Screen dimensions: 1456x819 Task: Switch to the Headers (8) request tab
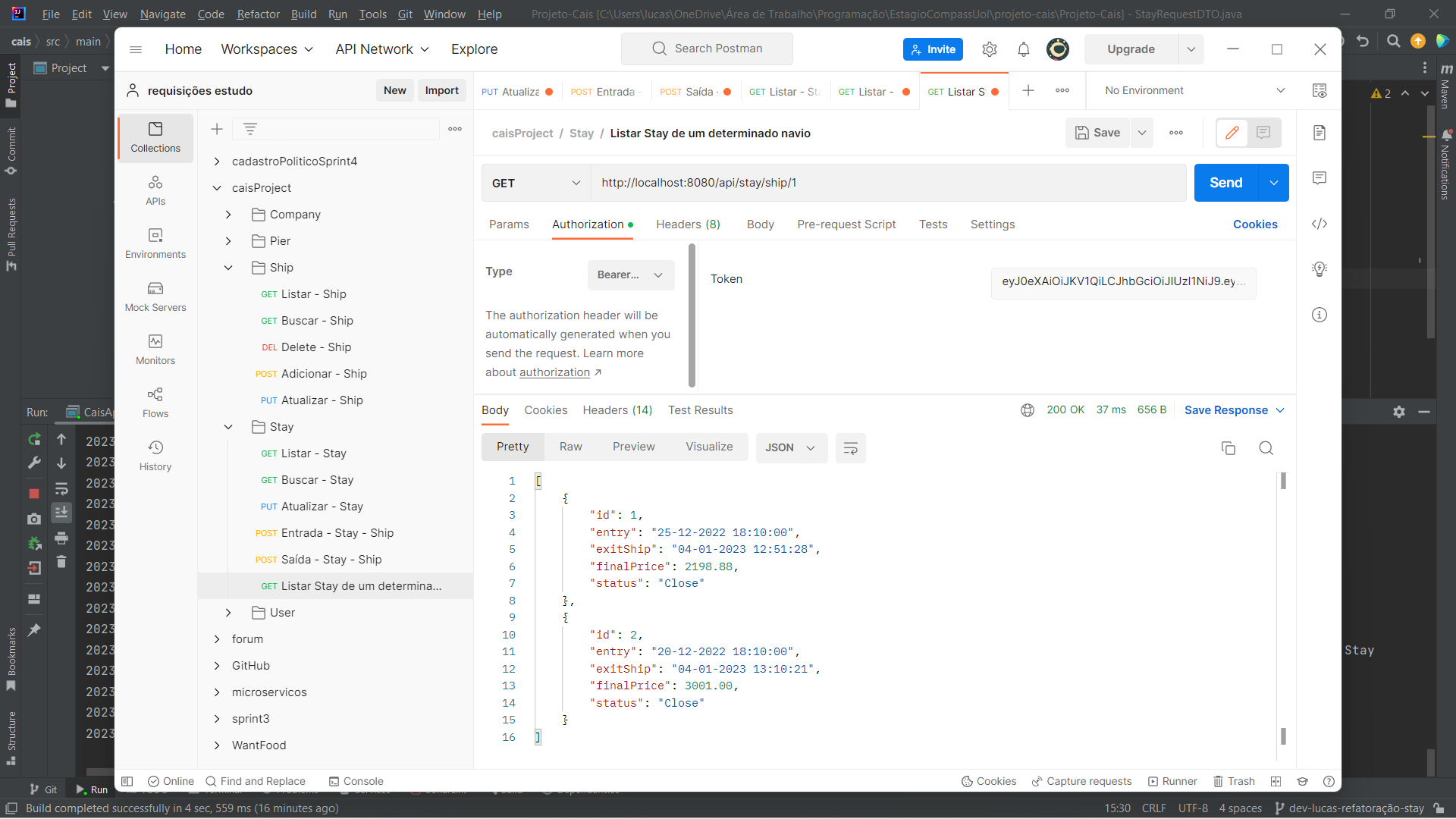click(x=687, y=224)
